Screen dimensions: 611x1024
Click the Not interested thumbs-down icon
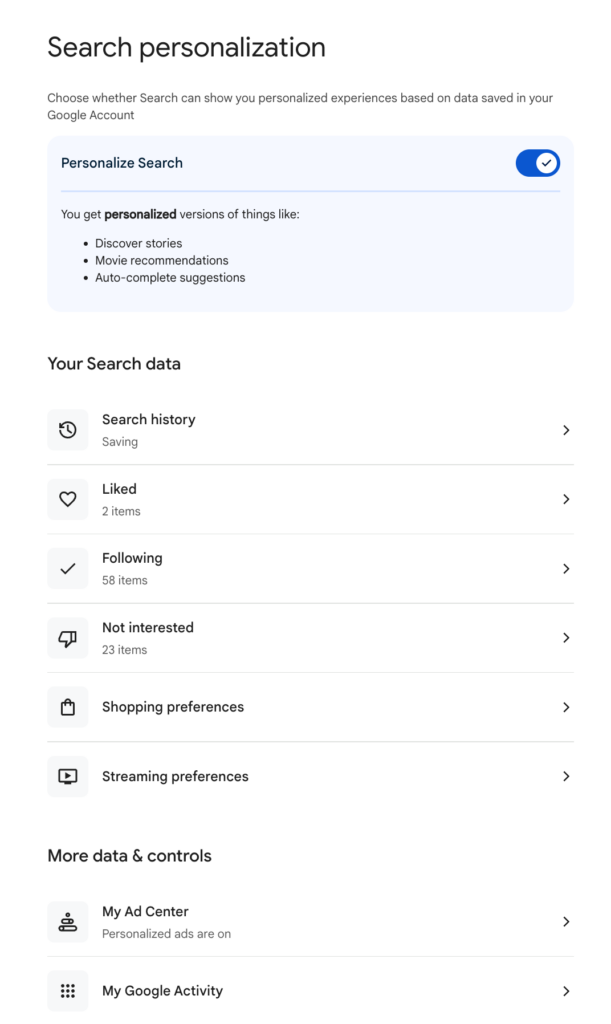click(x=67, y=638)
